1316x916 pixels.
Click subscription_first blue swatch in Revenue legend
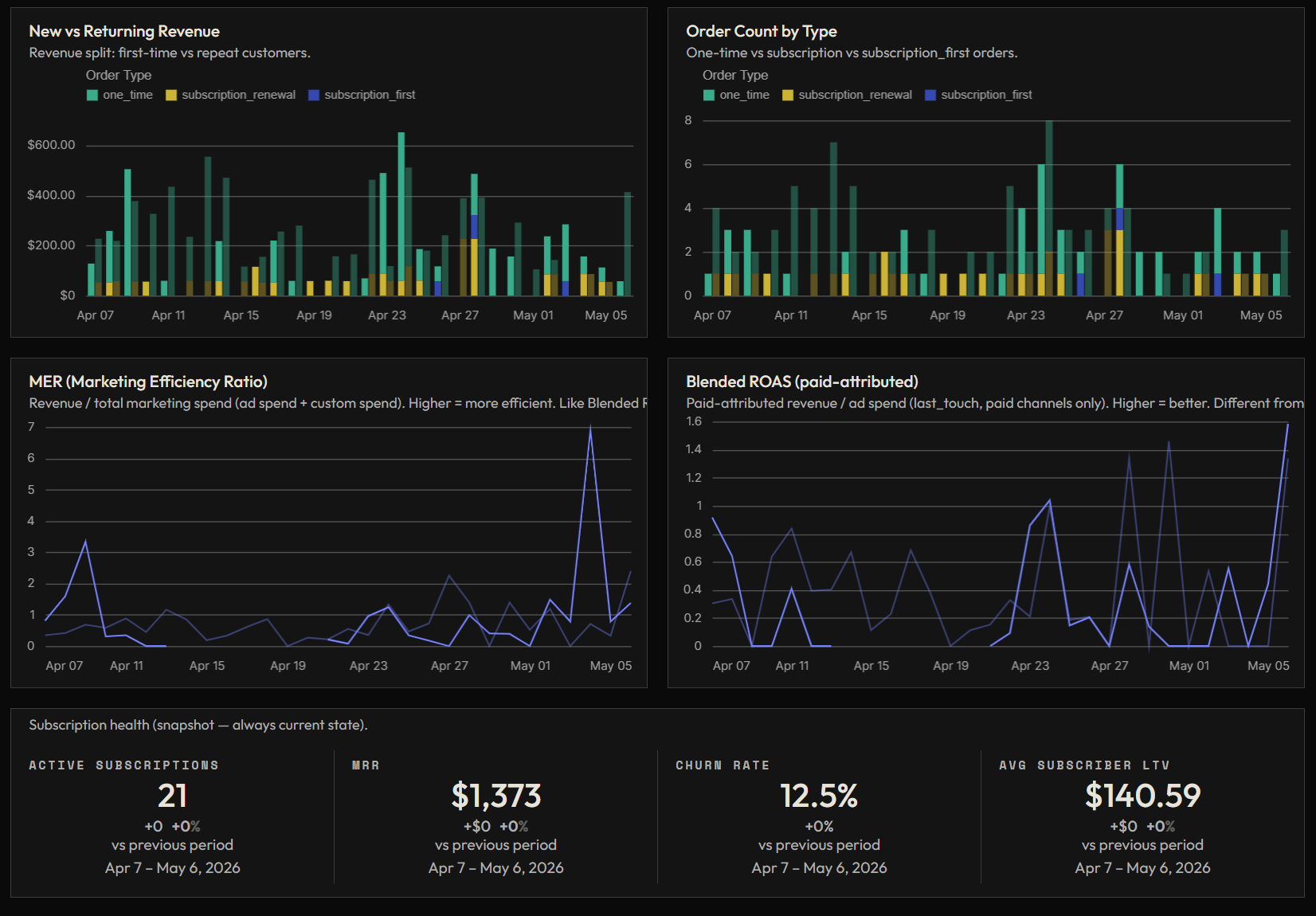tap(314, 95)
